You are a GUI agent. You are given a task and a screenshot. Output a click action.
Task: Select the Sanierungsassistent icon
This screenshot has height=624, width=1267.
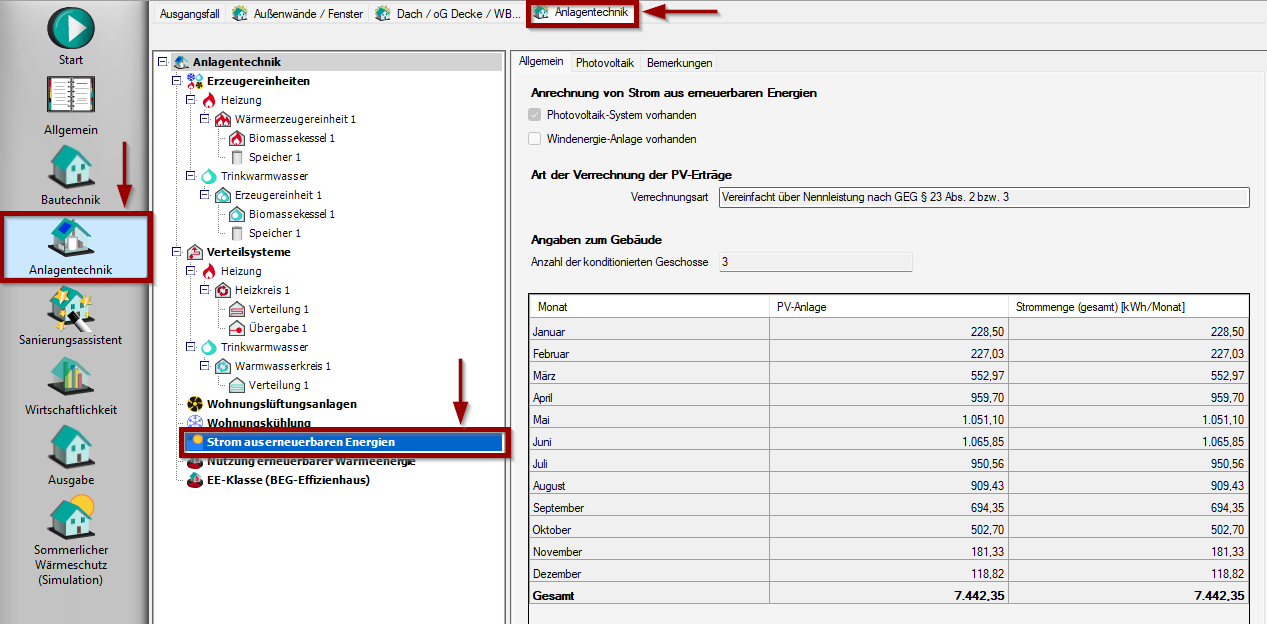(x=71, y=308)
